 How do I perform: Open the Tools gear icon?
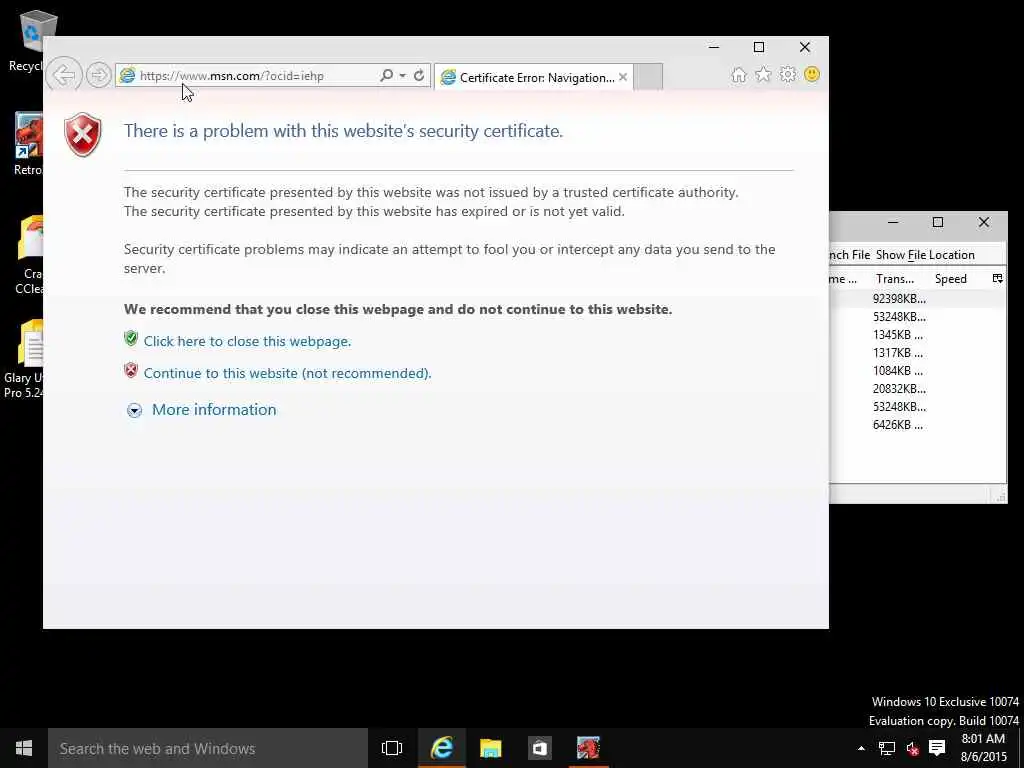788,74
